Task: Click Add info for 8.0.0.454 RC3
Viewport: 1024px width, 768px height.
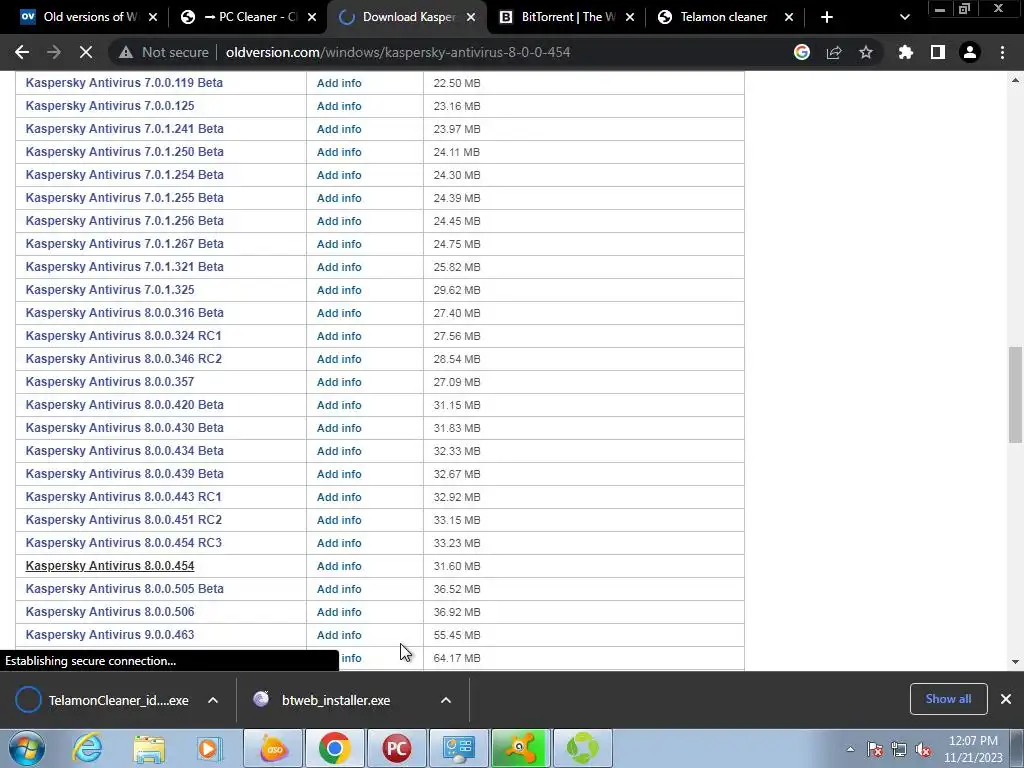Action: point(339,543)
